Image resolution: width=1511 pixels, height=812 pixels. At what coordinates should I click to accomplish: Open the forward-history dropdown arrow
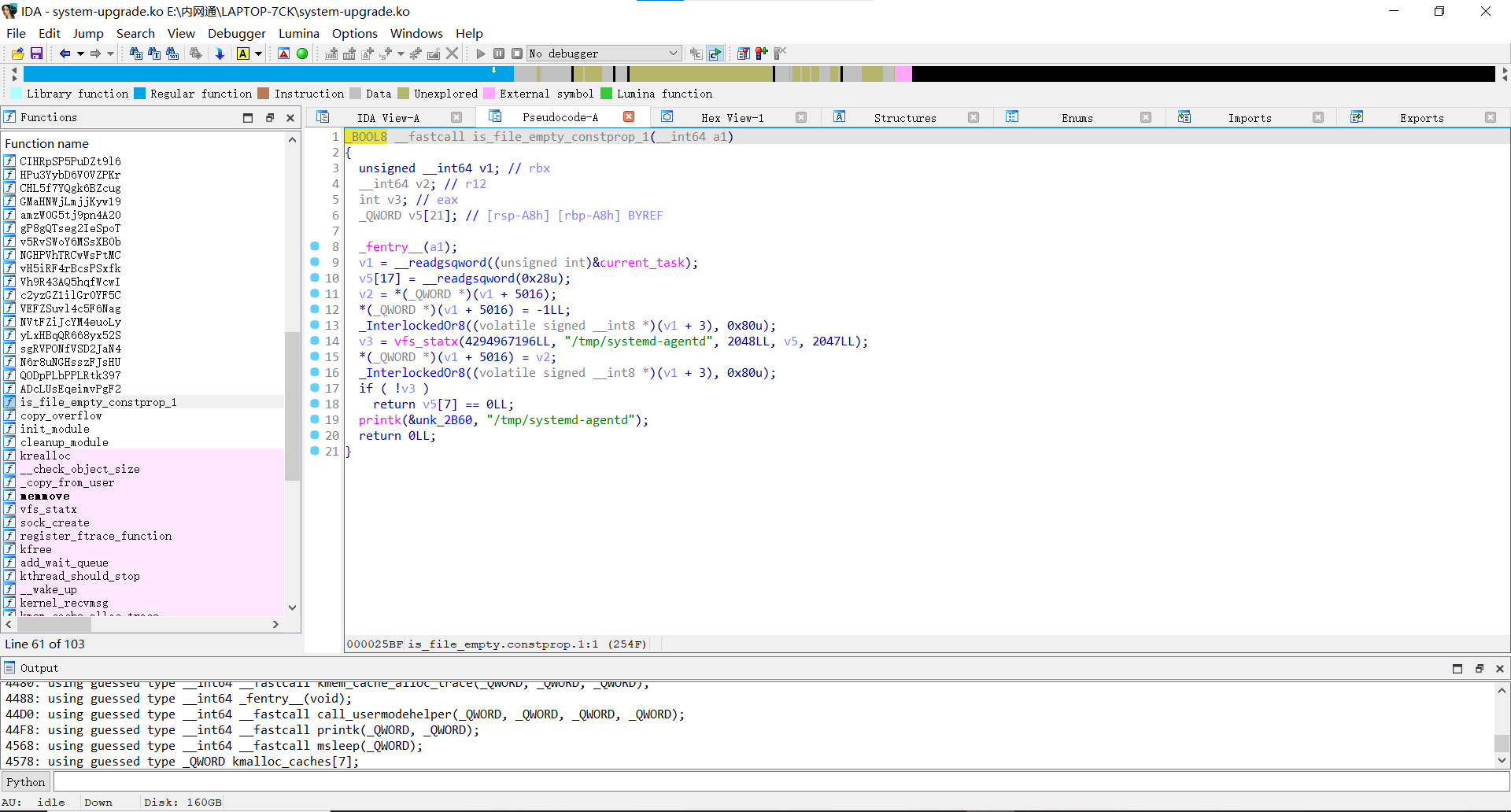pyautogui.click(x=111, y=54)
